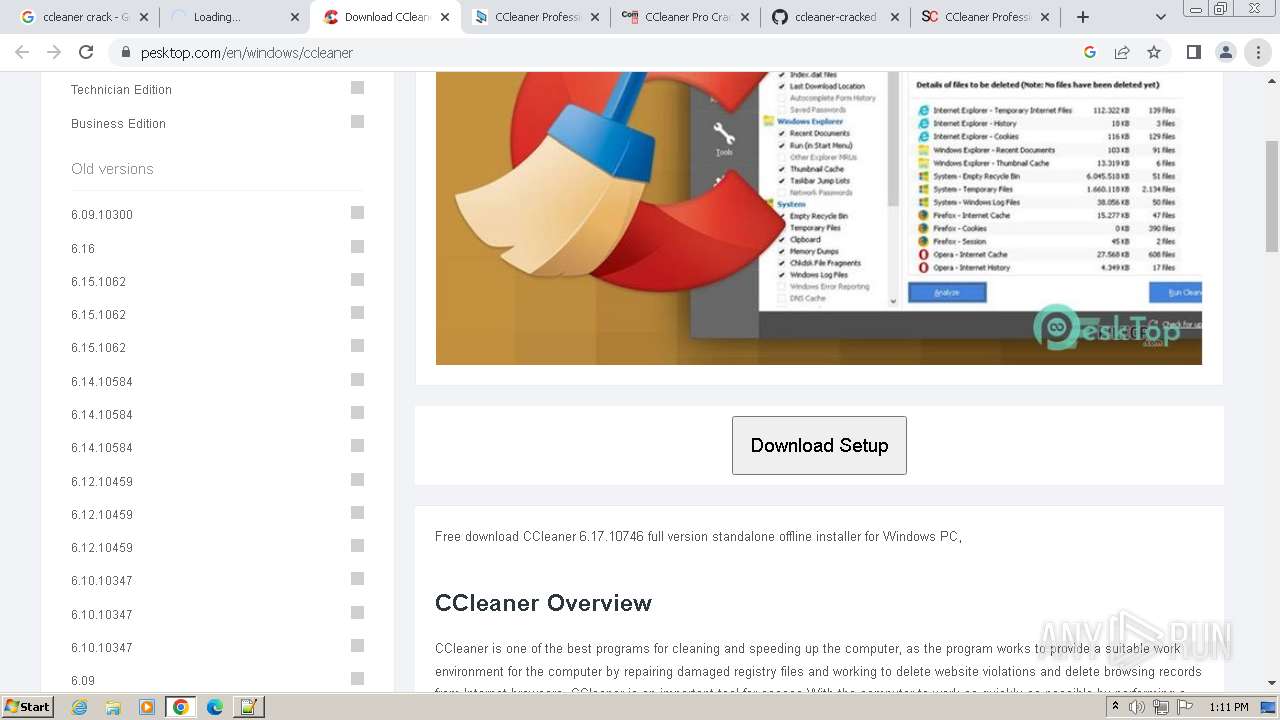Click the page's vertical scrollbar thumb
The width and height of the screenshot is (1280, 720).
1272,196
